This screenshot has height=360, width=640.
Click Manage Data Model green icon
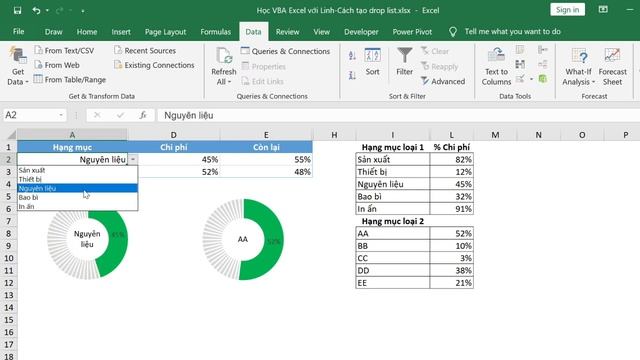pyautogui.click(x=542, y=78)
